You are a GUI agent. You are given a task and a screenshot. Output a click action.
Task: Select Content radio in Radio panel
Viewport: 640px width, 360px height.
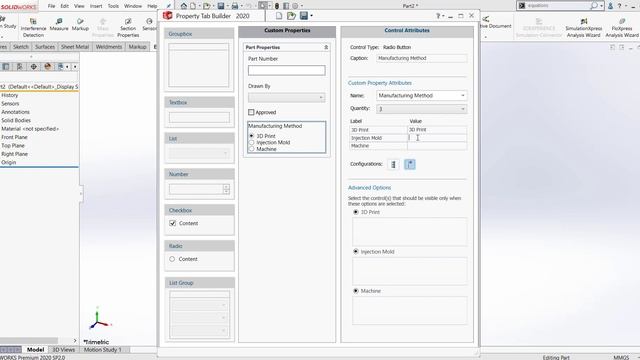click(172, 259)
